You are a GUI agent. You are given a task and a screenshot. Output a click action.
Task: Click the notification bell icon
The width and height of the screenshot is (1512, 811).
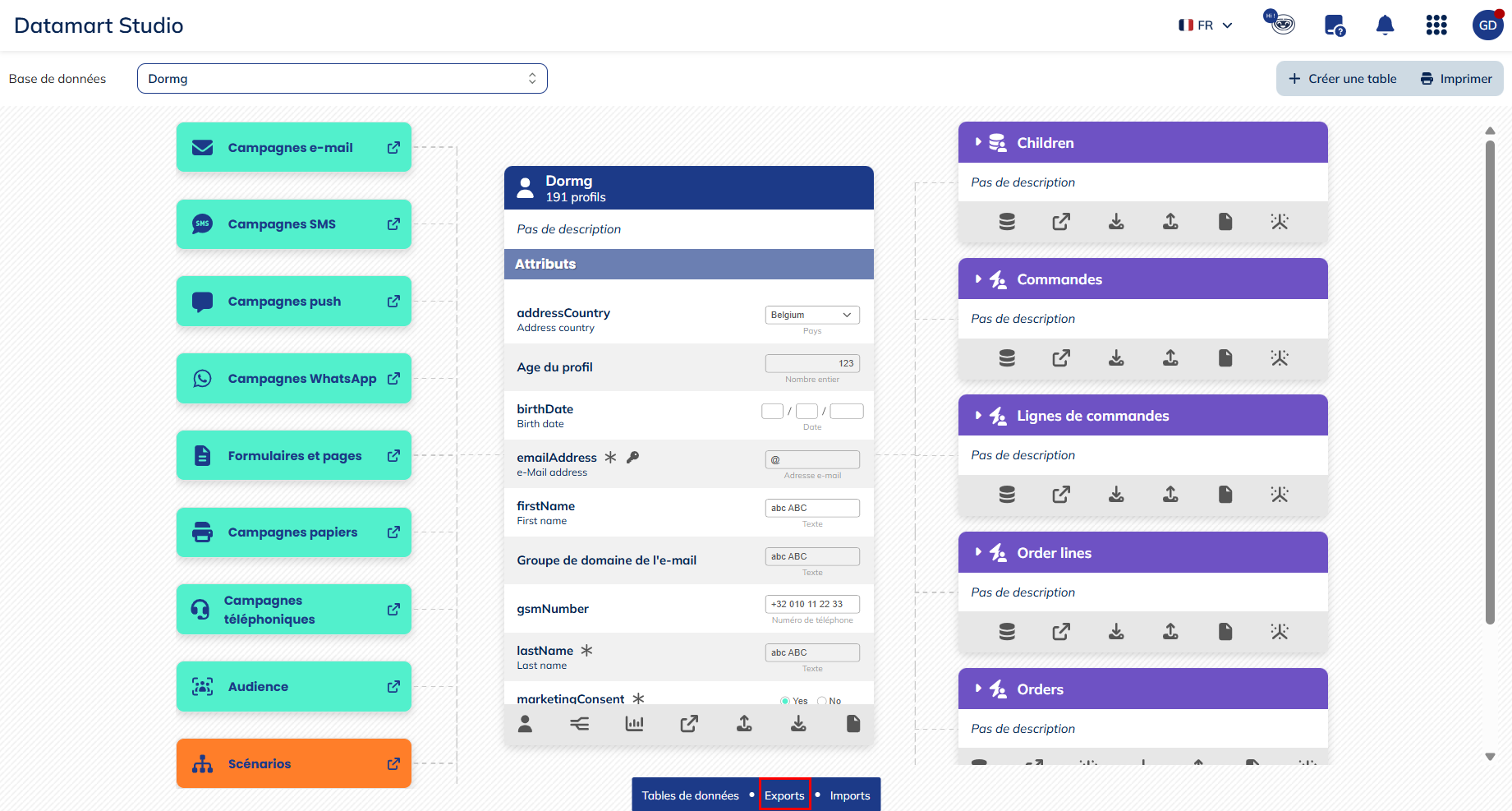click(x=1385, y=25)
